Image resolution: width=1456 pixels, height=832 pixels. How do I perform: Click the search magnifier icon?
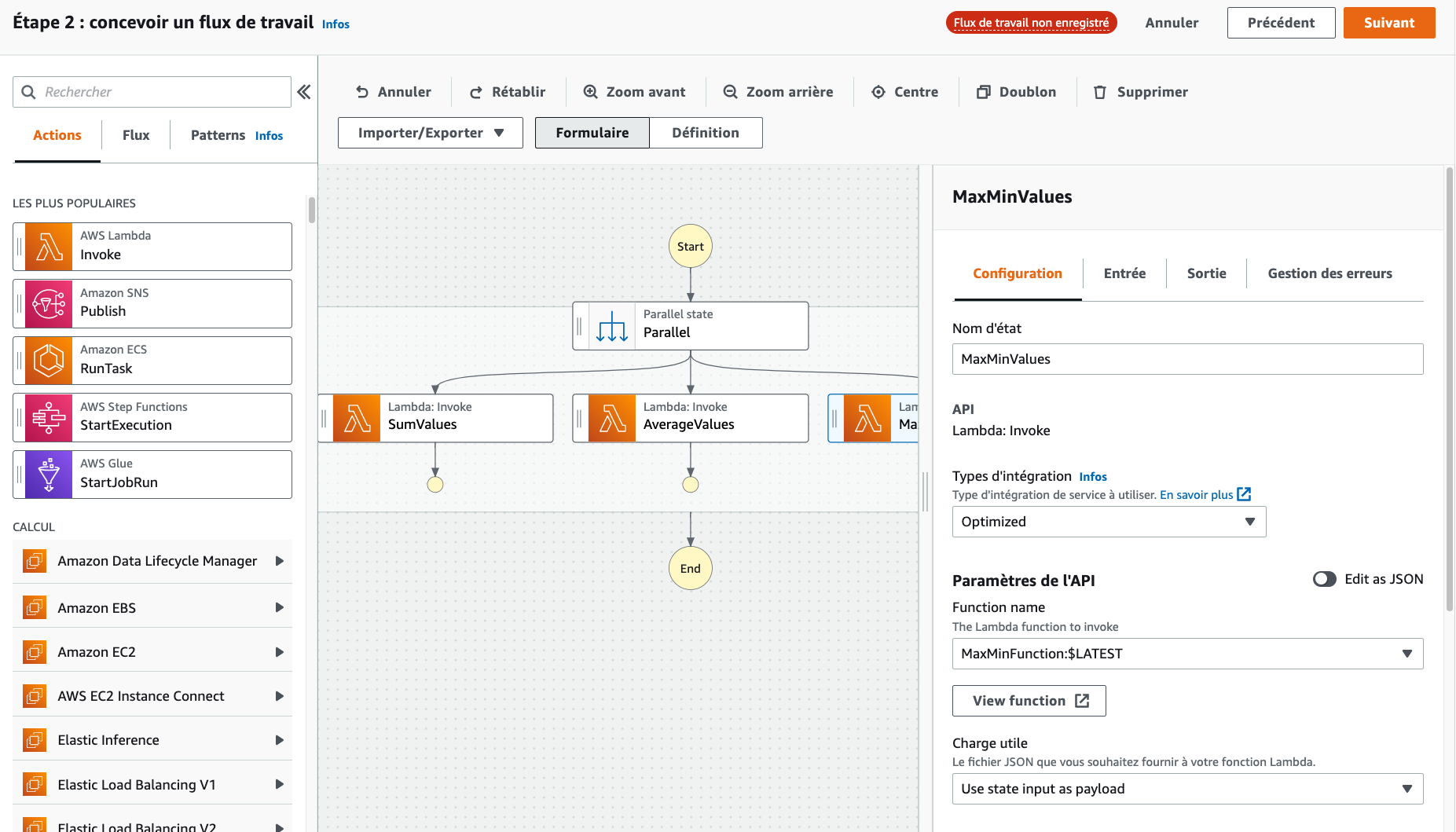point(28,92)
